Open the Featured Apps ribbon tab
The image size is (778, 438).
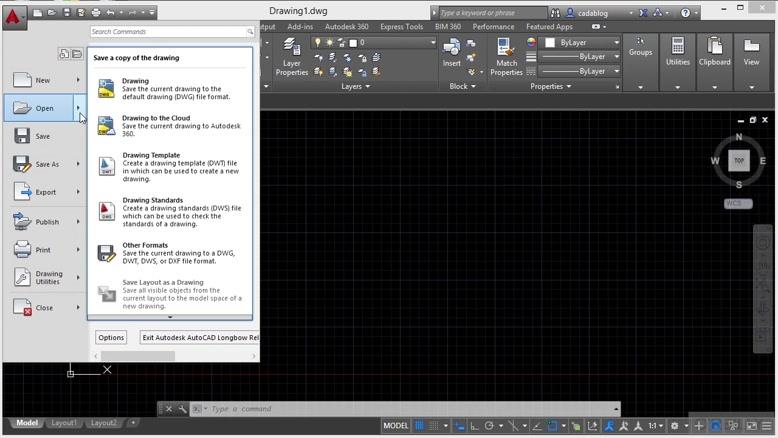coord(549,27)
